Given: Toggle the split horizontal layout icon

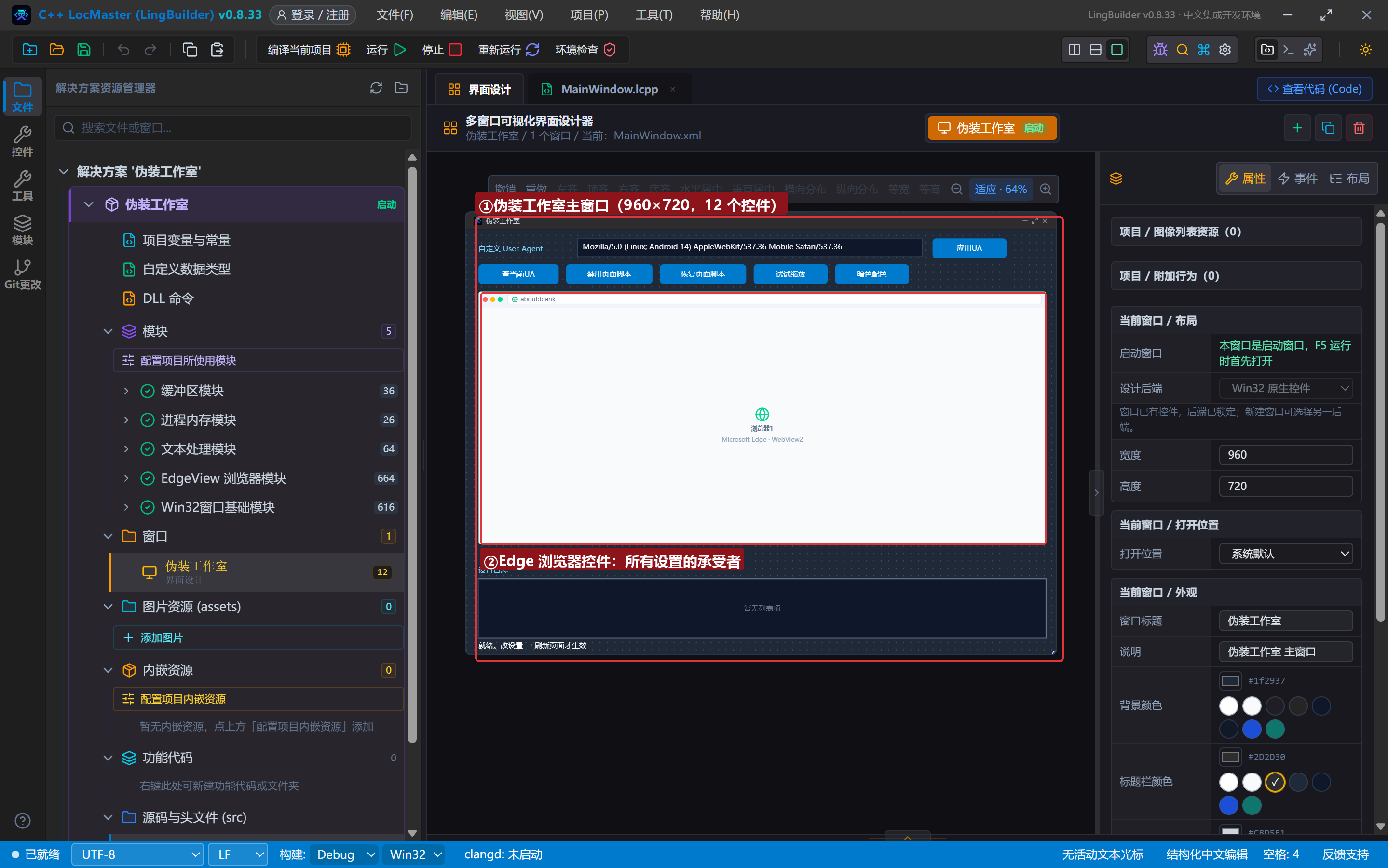Looking at the screenshot, I should tap(1096, 50).
